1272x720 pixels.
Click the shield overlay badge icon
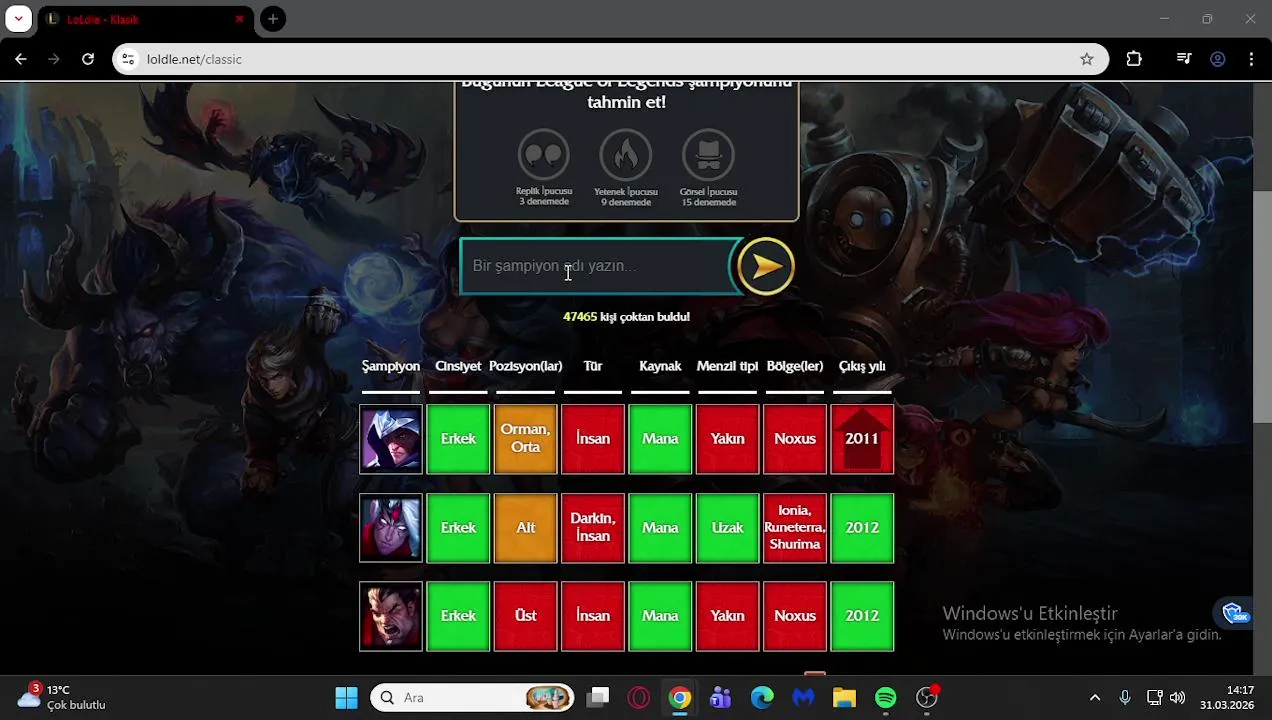(x=1235, y=613)
